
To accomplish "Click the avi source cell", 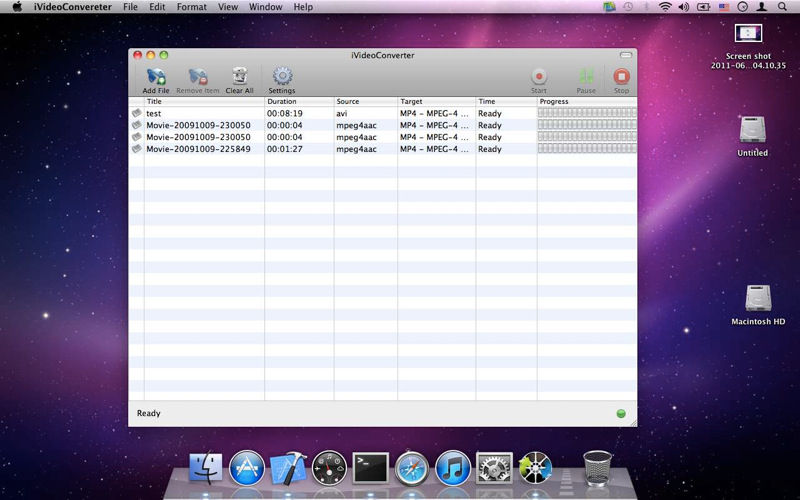I will click(342, 113).
